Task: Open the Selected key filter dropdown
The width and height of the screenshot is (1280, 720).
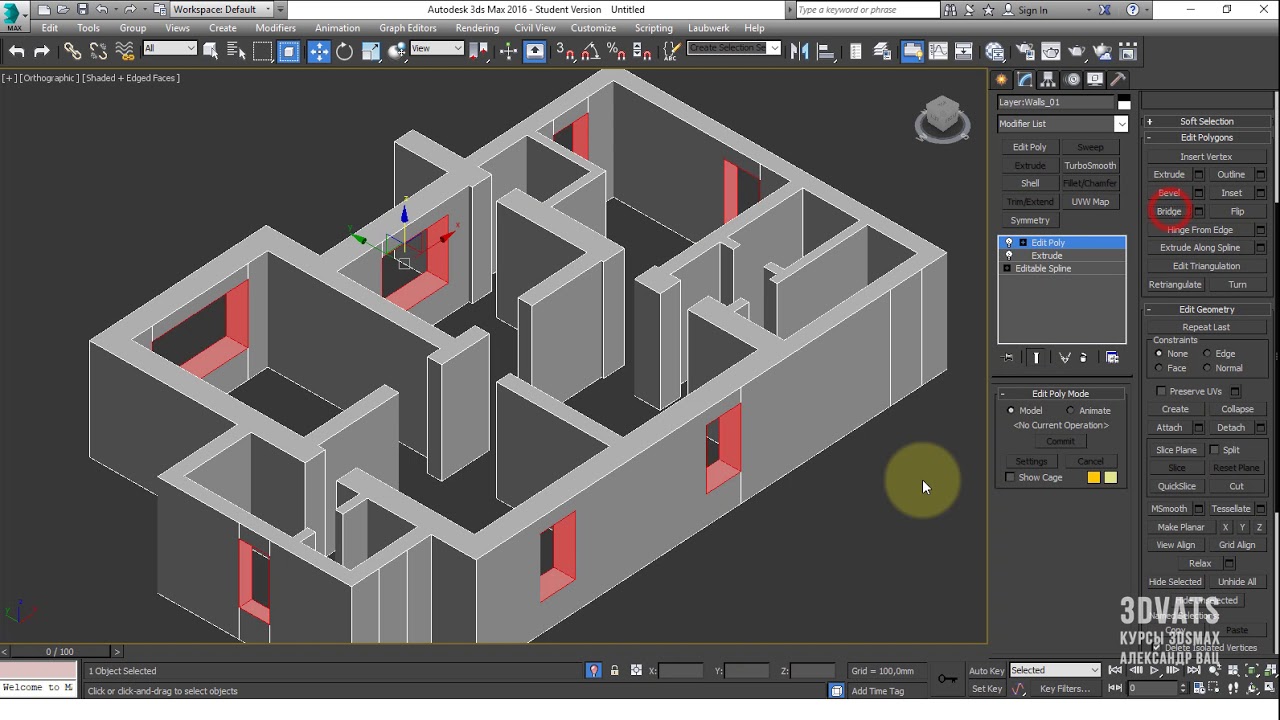Action: 1054,670
